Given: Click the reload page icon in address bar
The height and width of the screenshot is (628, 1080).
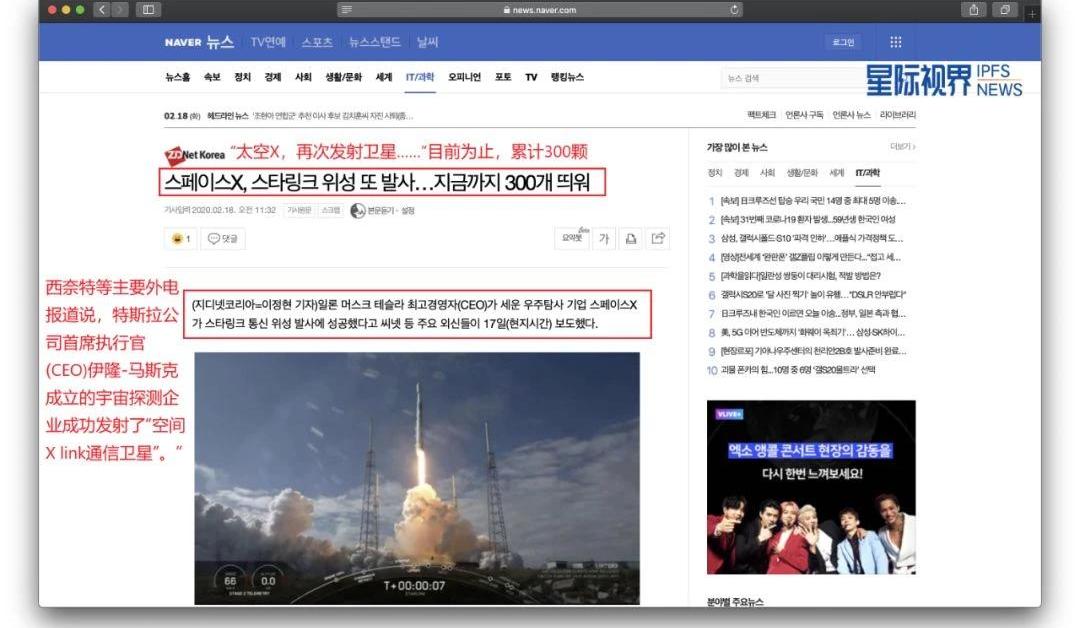Looking at the screenshot, I should [736, 10].
